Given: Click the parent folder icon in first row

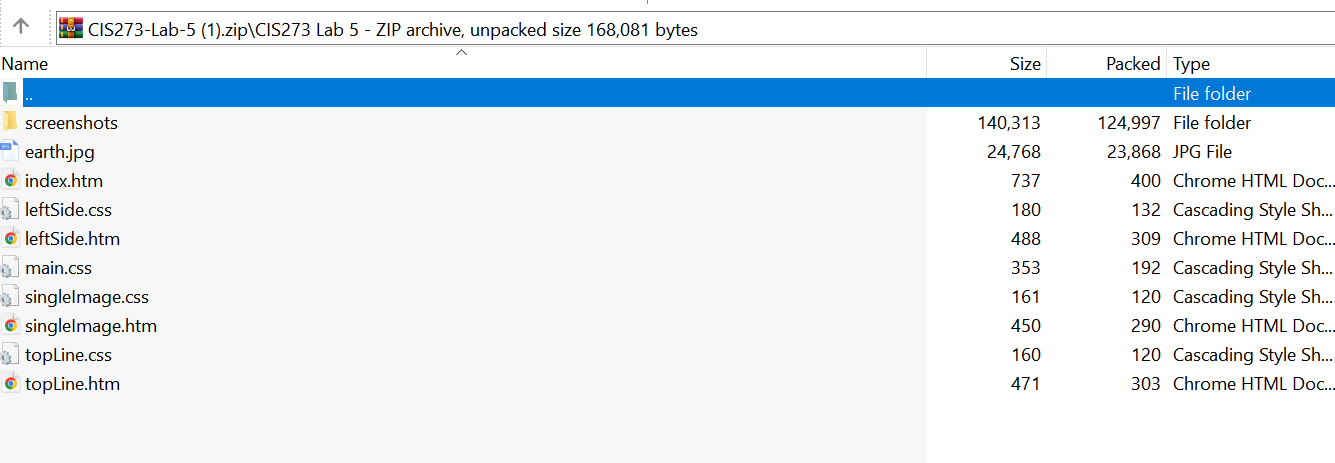Looking at the screenshot, I should point(10,94).
